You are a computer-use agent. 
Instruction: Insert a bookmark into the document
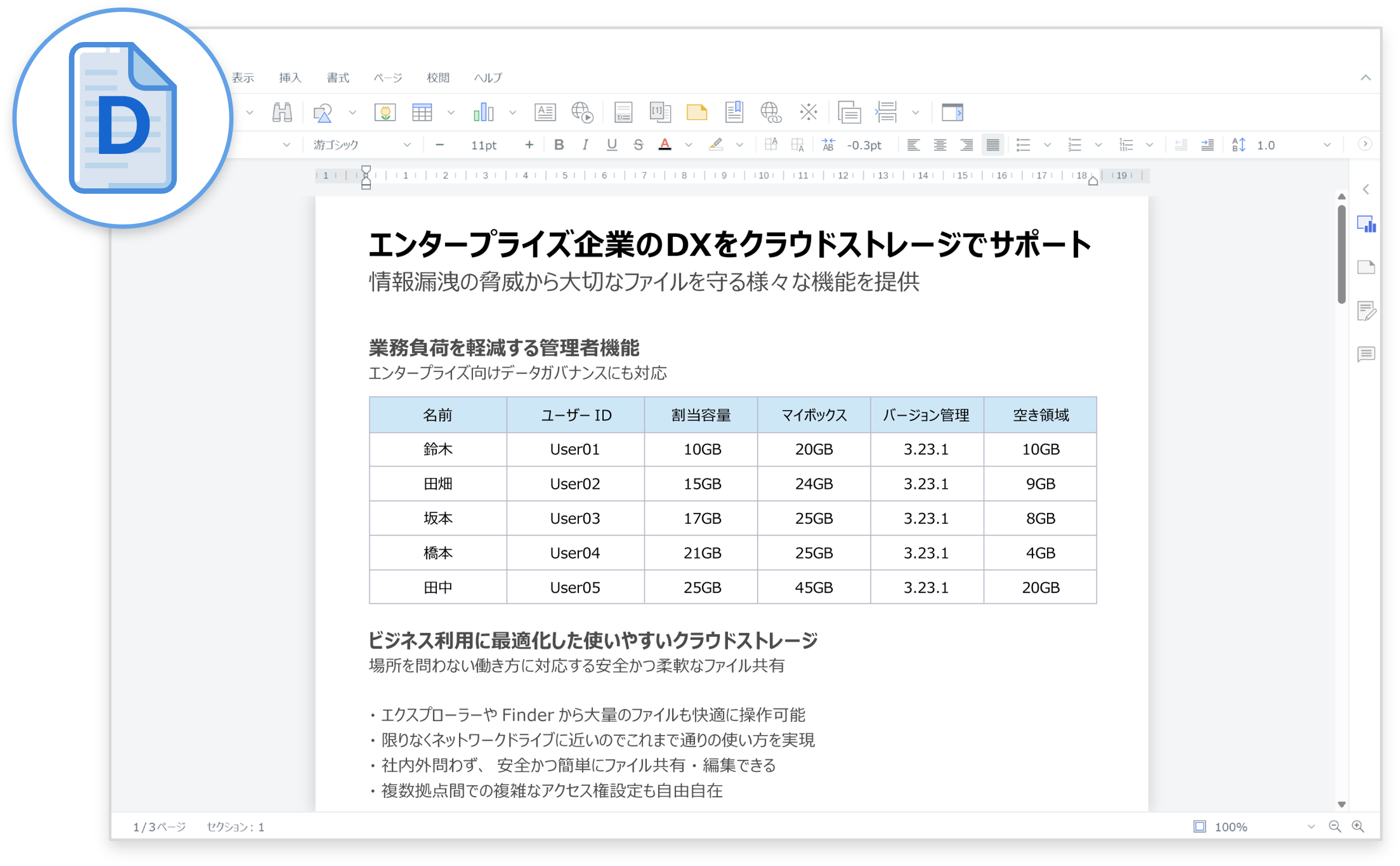click(x=734, y=112)
